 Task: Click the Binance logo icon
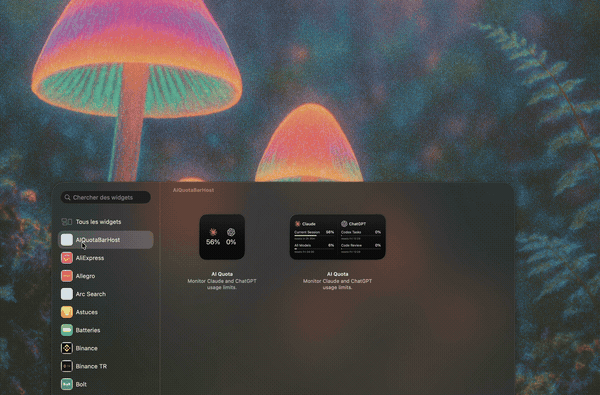[67, 348]
